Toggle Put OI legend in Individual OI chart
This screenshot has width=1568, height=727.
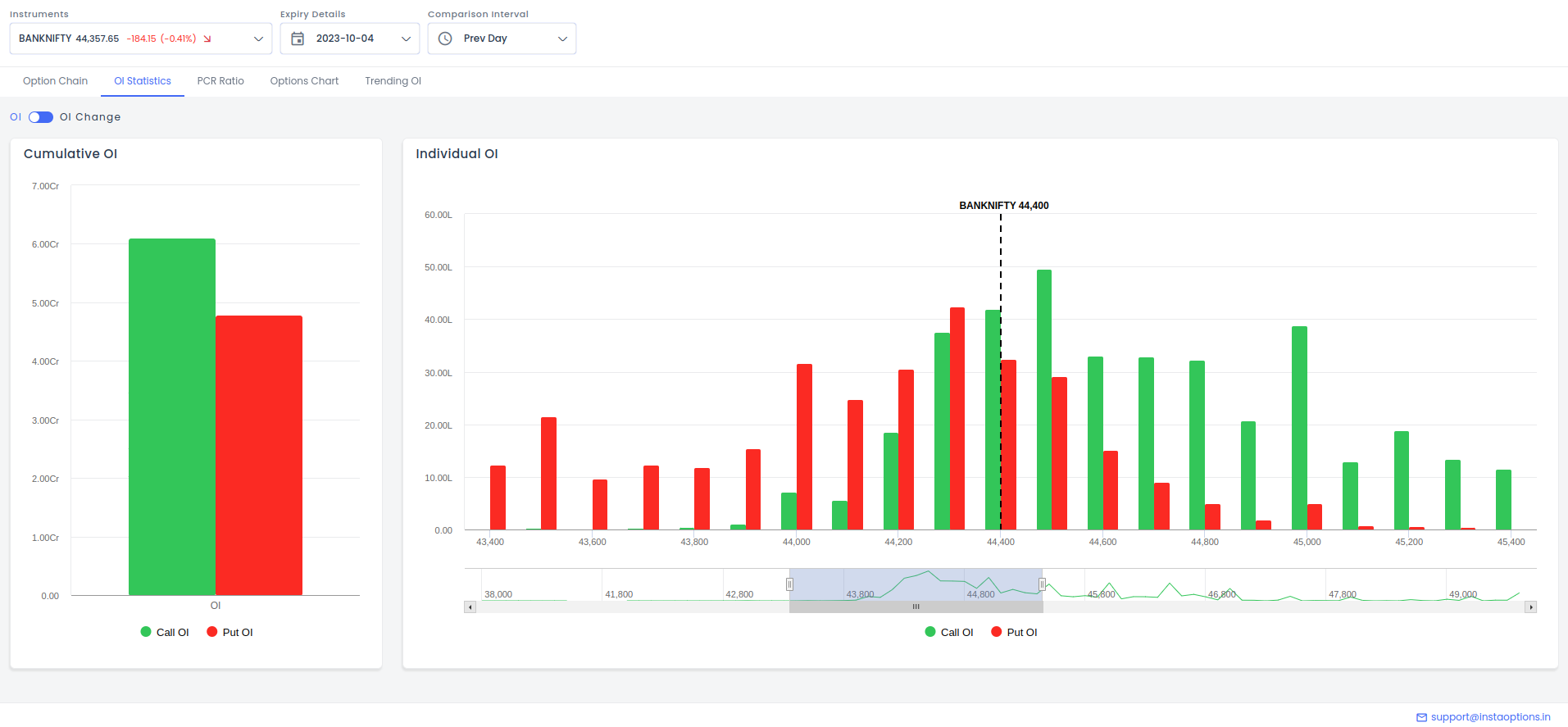point(1015,632)
